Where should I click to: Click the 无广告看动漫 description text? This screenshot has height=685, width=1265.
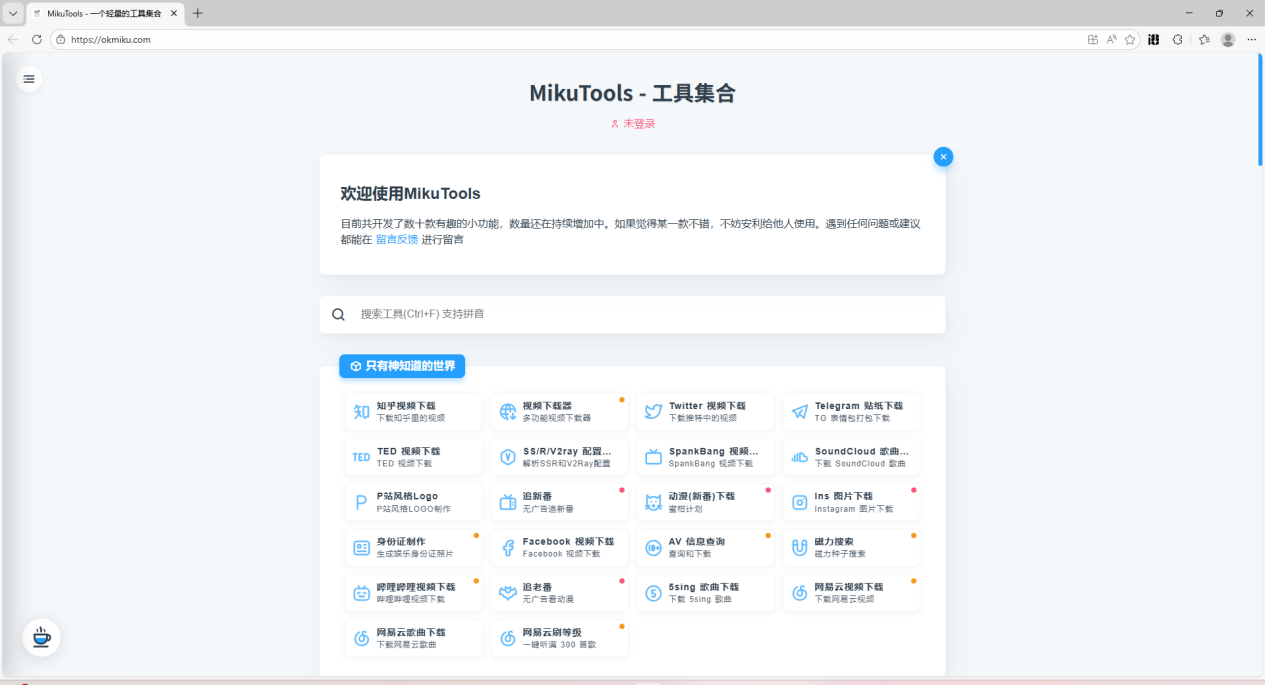tap(549, 599)
